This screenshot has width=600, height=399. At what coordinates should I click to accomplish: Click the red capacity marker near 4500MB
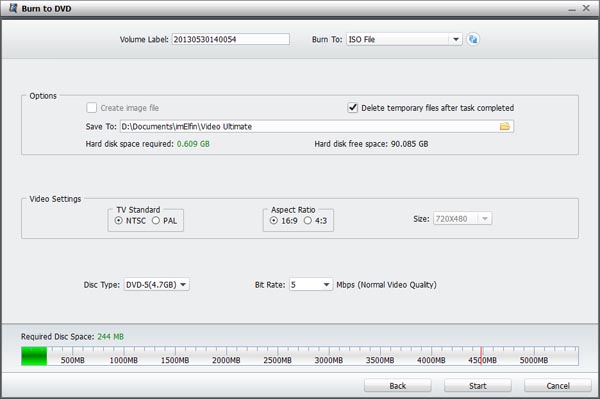pyautogui.click(x=481, y=356)
